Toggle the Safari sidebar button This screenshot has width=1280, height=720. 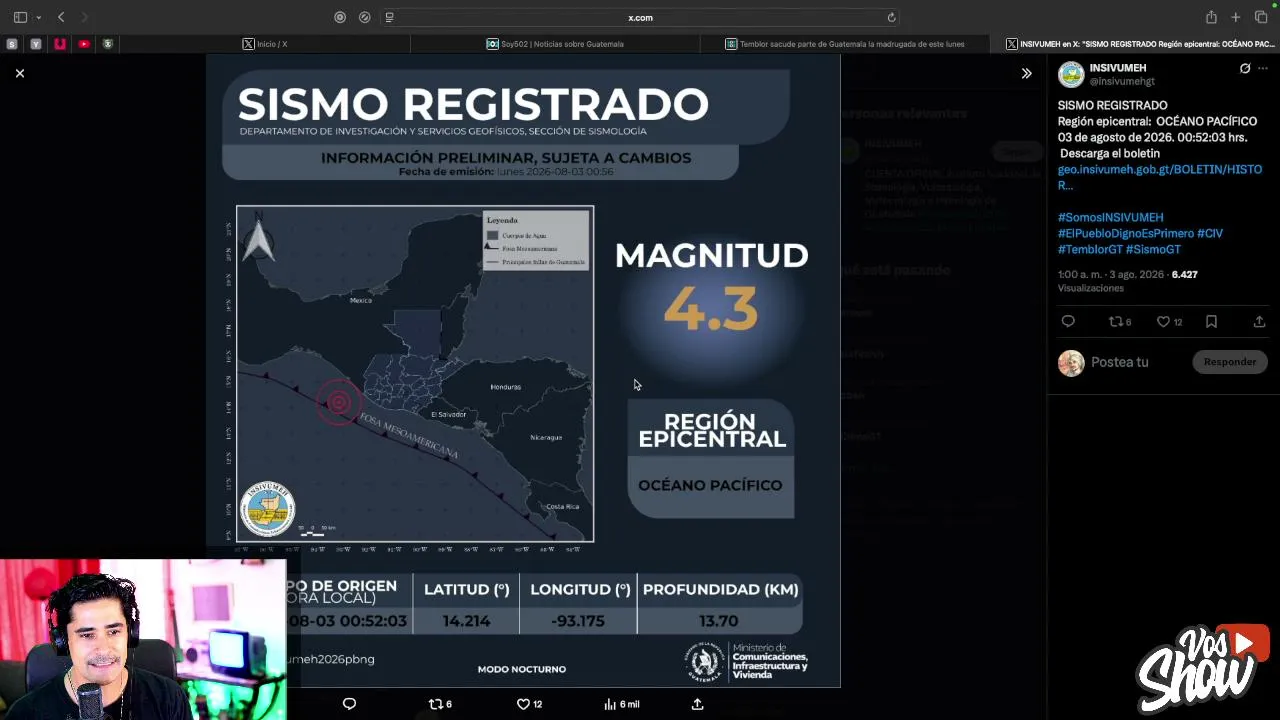[x=20, y=17]
